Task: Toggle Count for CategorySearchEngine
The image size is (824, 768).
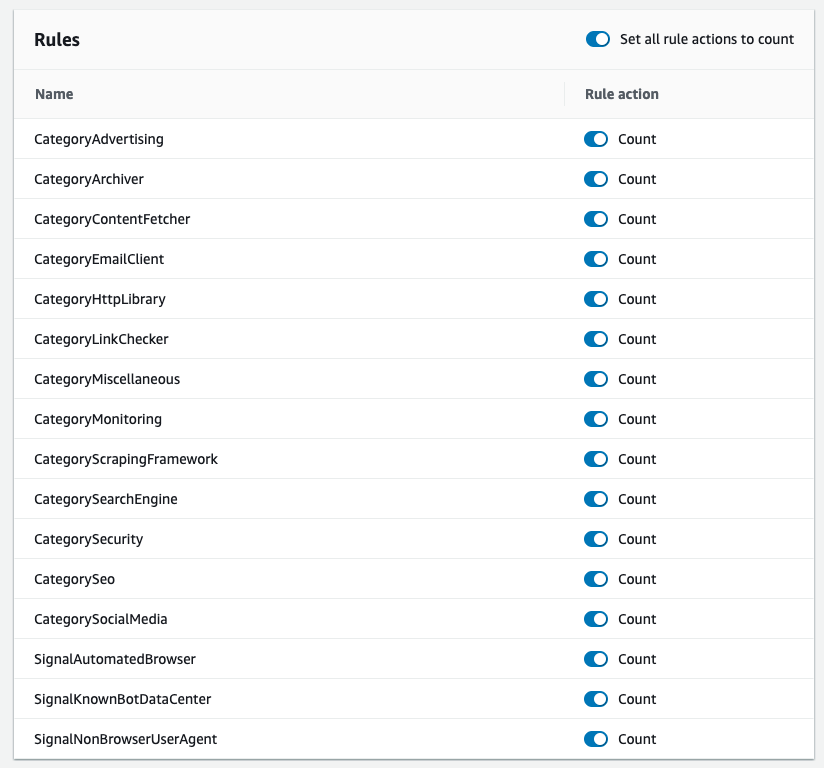Action: tap(596, 499)
